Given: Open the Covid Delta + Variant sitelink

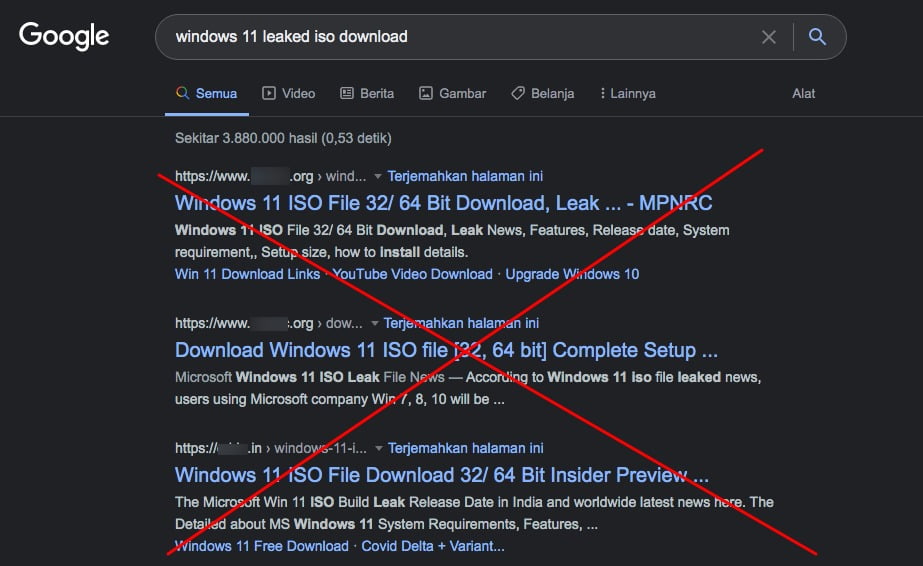Looking at the screenshot, I should coord(433,546).
